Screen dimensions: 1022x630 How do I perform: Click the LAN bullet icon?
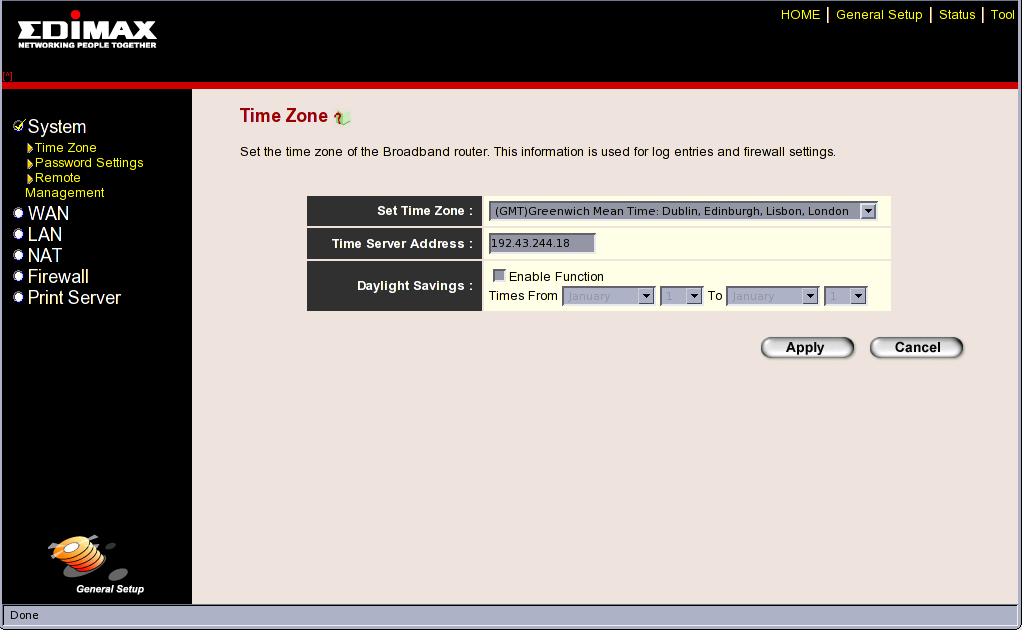18,234
